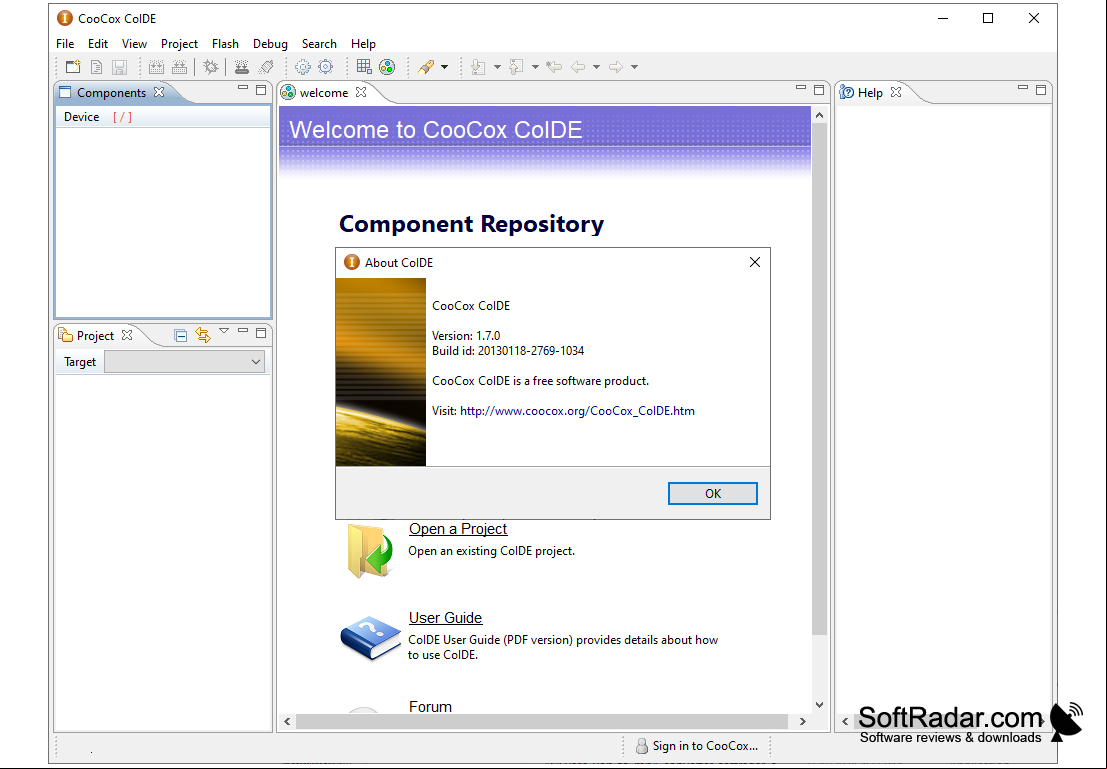This screenshot has width=1107, height=769.
Task: Open the Forward history dropdown arrow
Action: coord(635,67)
